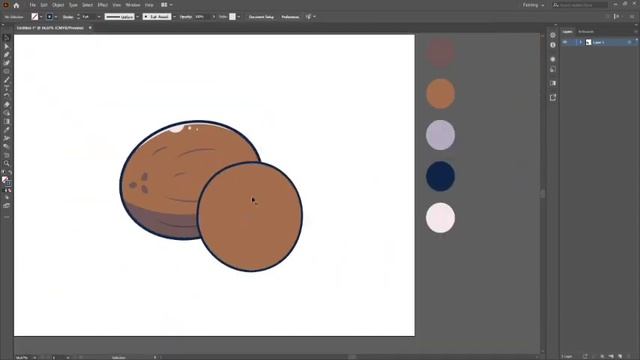Viewport: 640px width, 360px height.
Task: Open the Help menu
Action: coord(149,5)
